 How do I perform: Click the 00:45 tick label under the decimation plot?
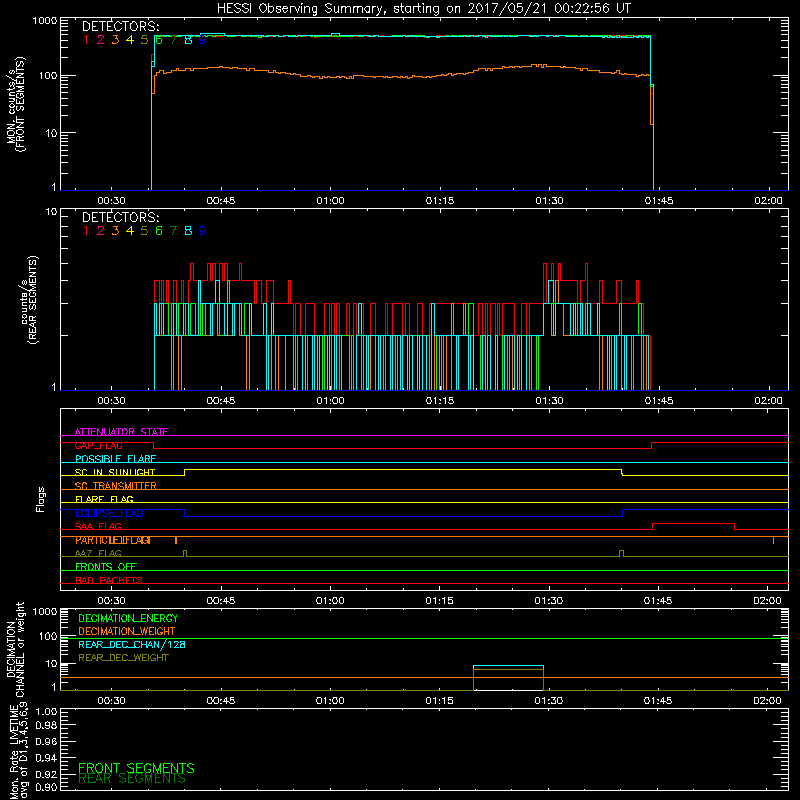(x=220, y=701)
